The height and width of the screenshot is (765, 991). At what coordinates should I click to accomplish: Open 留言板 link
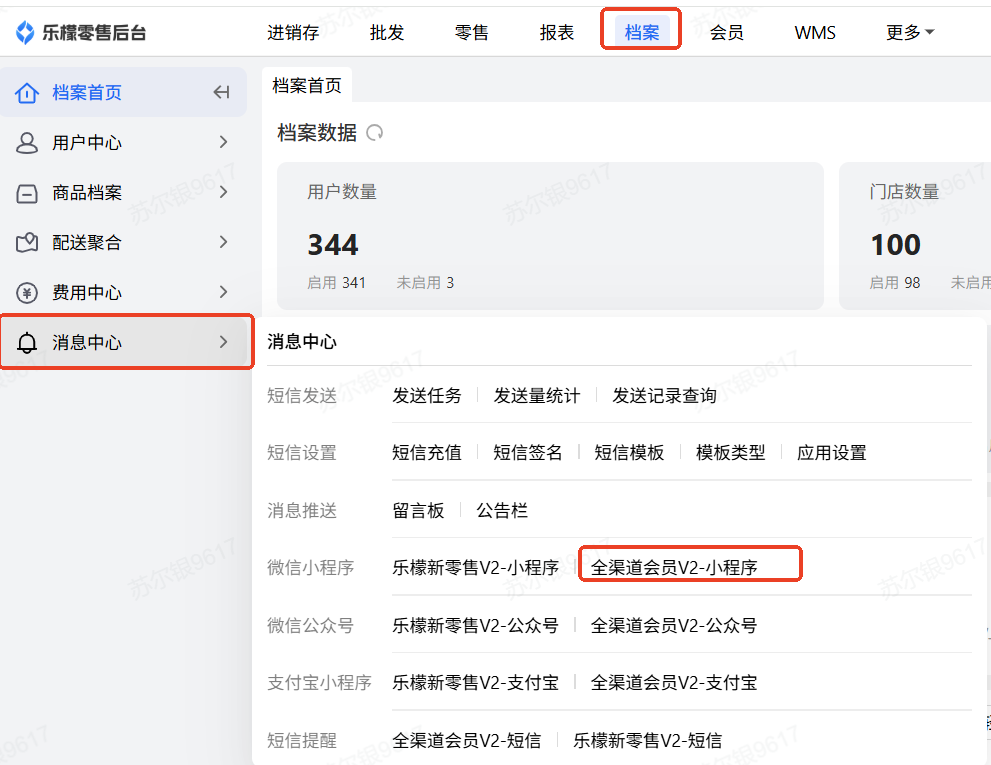click(418, 510)
